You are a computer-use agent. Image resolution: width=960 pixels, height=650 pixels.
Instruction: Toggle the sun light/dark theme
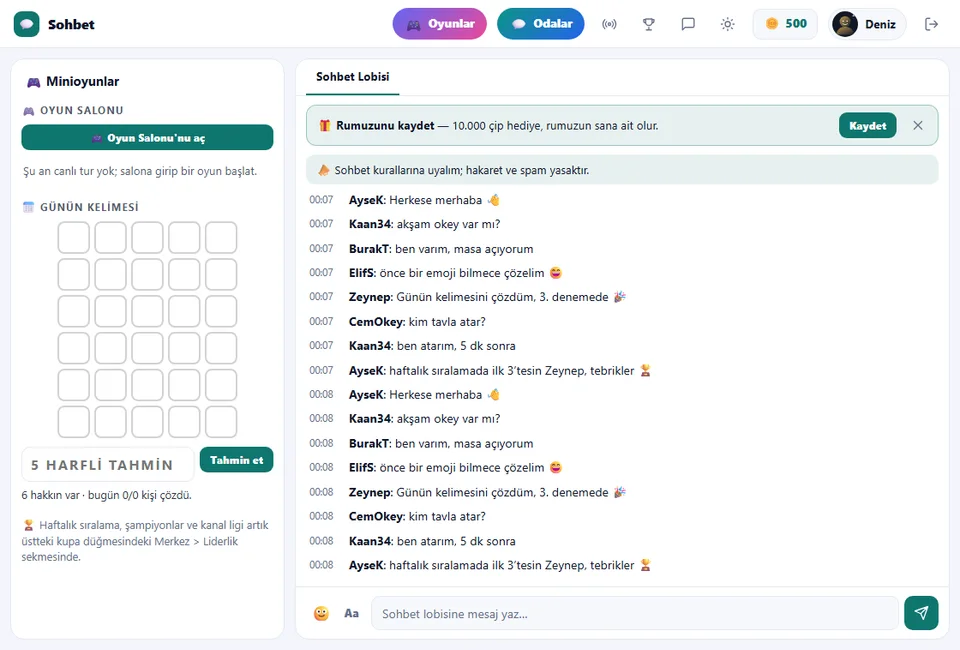(727, 24)
